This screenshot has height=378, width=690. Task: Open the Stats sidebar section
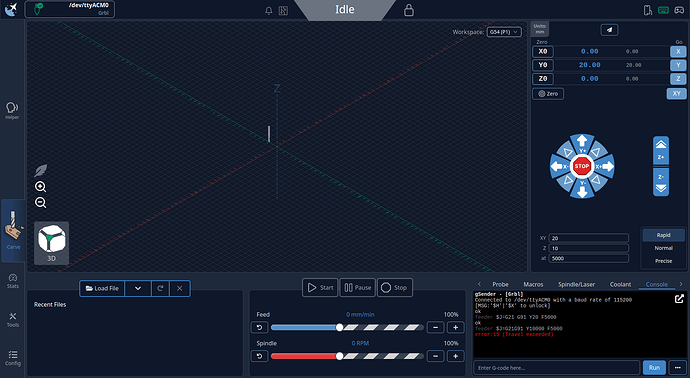(13, 281)
